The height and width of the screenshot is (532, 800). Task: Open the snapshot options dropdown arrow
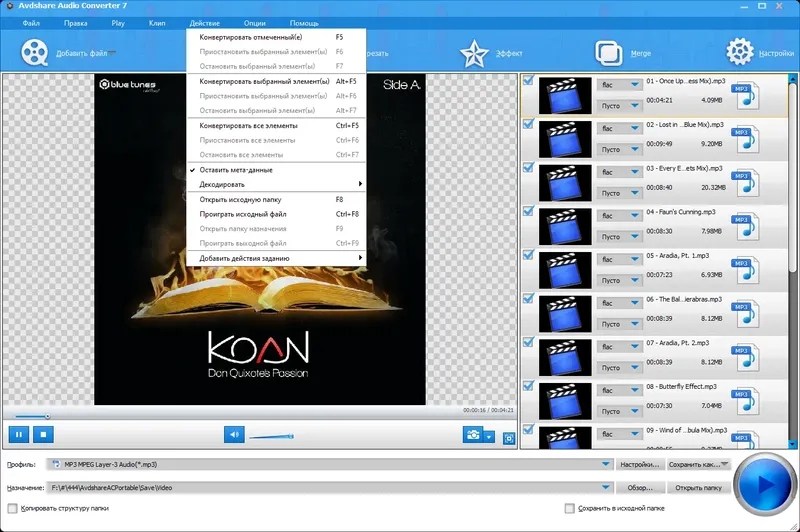point(489,437)
